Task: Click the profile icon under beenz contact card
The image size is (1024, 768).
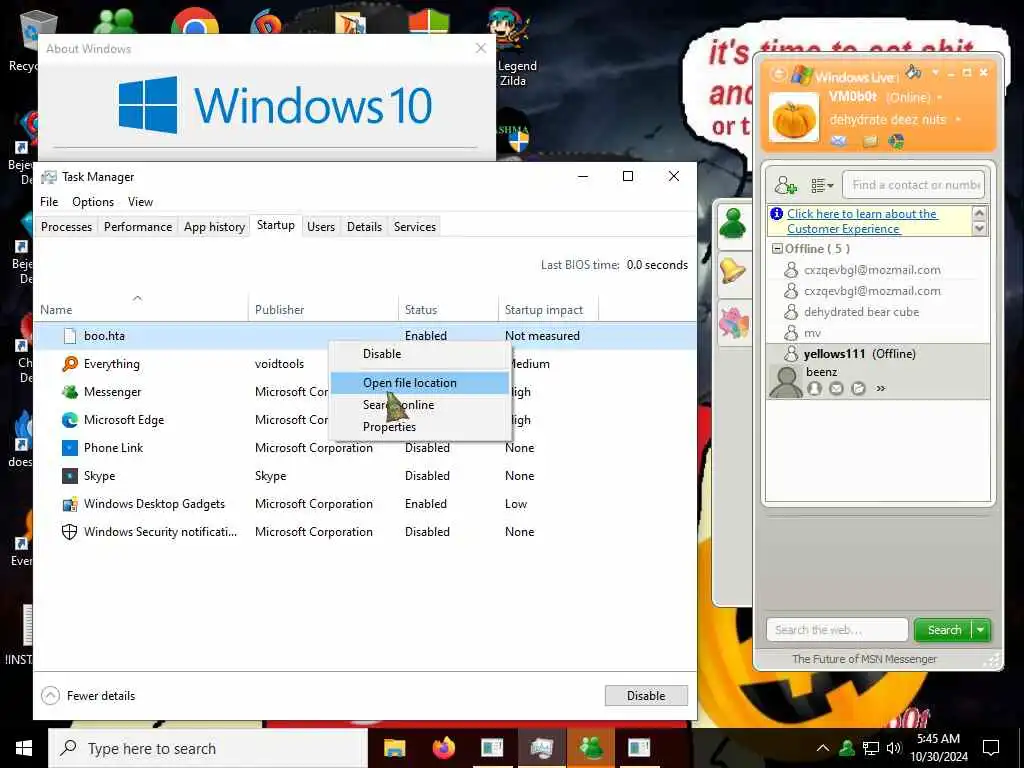Action: coord(814,389)
